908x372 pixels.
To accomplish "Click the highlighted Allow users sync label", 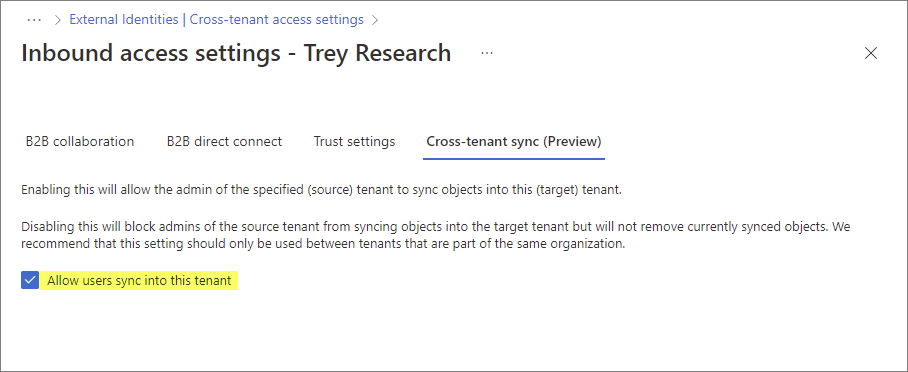I will 140,281.
